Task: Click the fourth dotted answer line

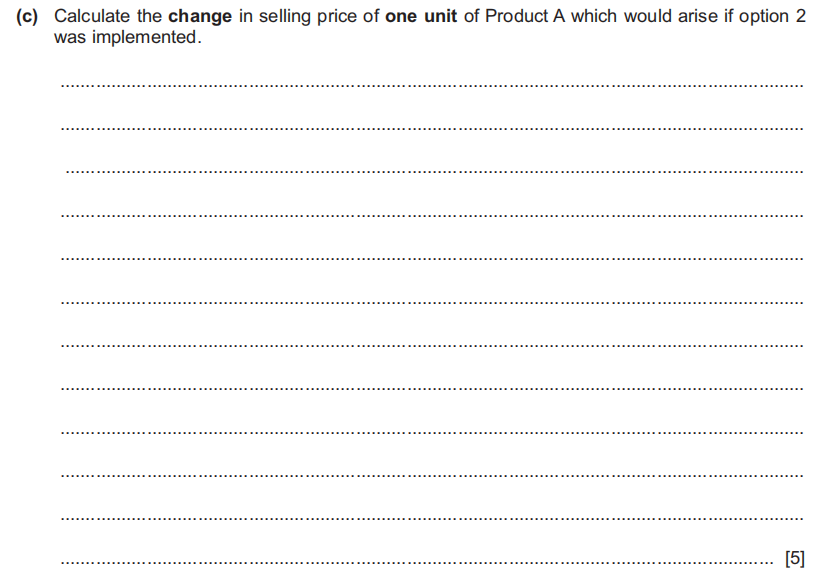Action: click(x=431, y=215)
